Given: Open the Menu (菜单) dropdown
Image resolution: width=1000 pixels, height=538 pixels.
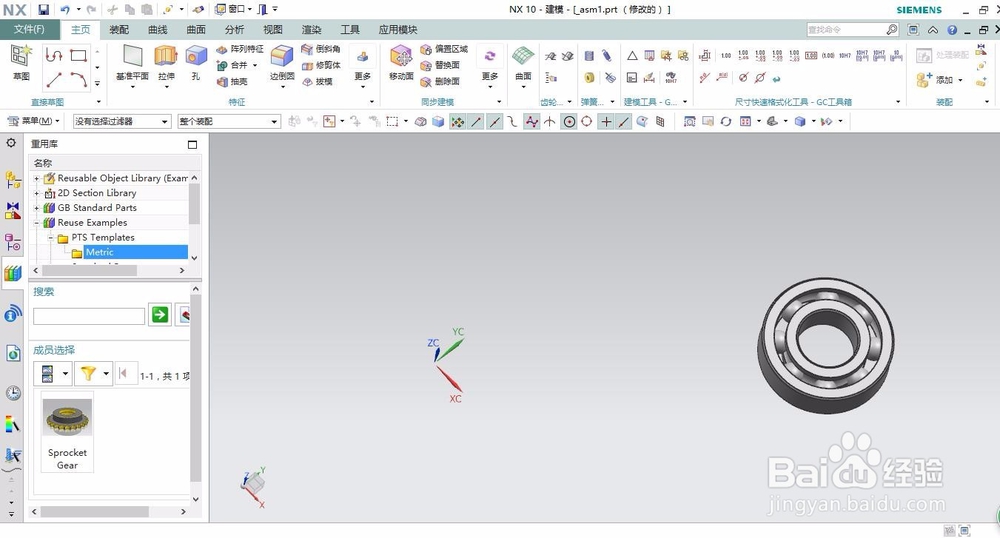Looking at the screenshot, I should 34,121.
